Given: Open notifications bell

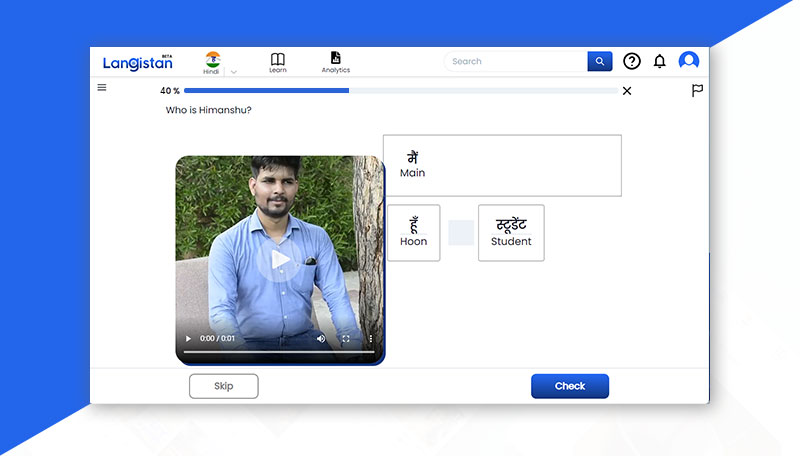Looking at the screenshot, I should pyautogui.click(x=659, y=61).
